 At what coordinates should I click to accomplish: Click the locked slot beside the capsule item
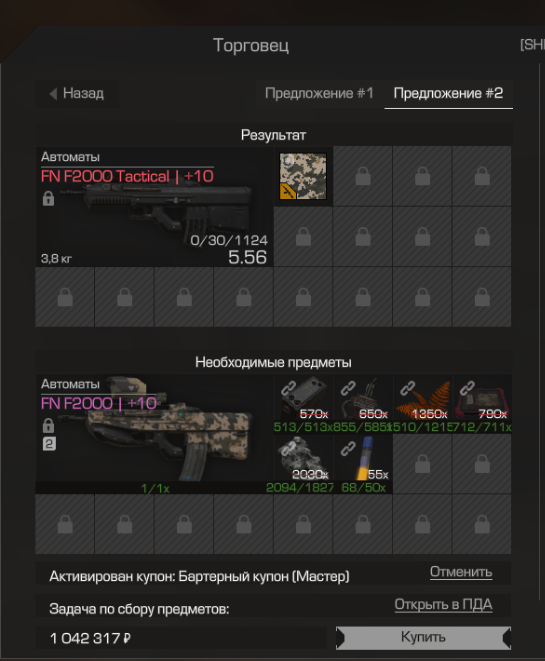click(422, 464)
